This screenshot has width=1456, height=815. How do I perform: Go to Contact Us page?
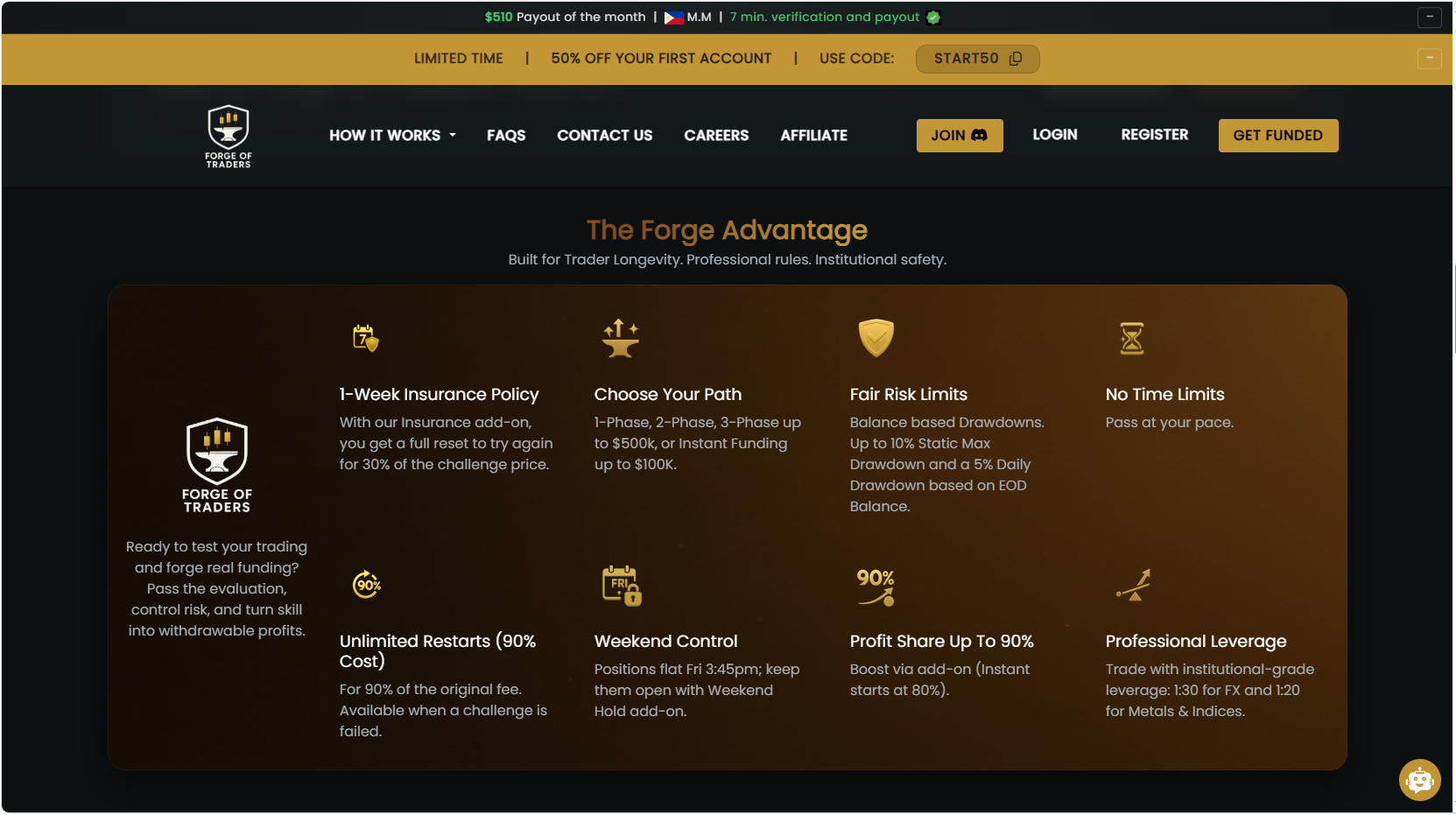(x=605, y=136)
